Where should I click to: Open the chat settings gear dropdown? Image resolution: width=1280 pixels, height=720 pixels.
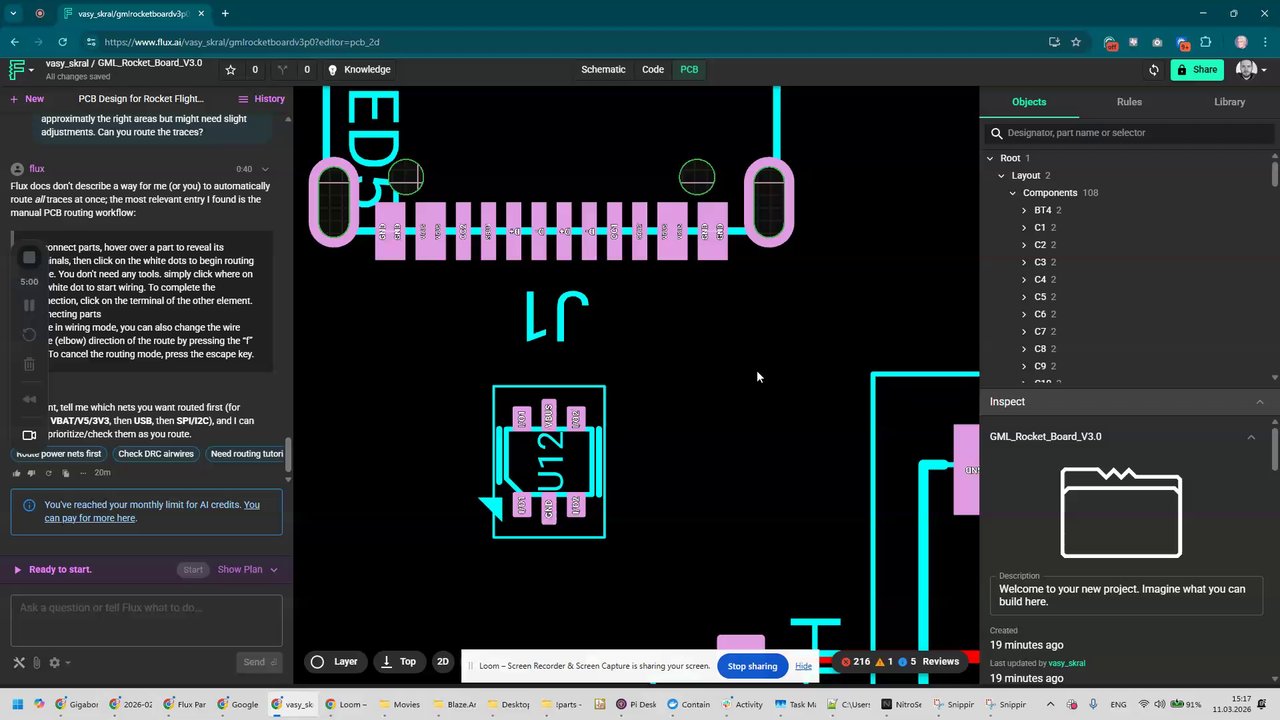59,662
